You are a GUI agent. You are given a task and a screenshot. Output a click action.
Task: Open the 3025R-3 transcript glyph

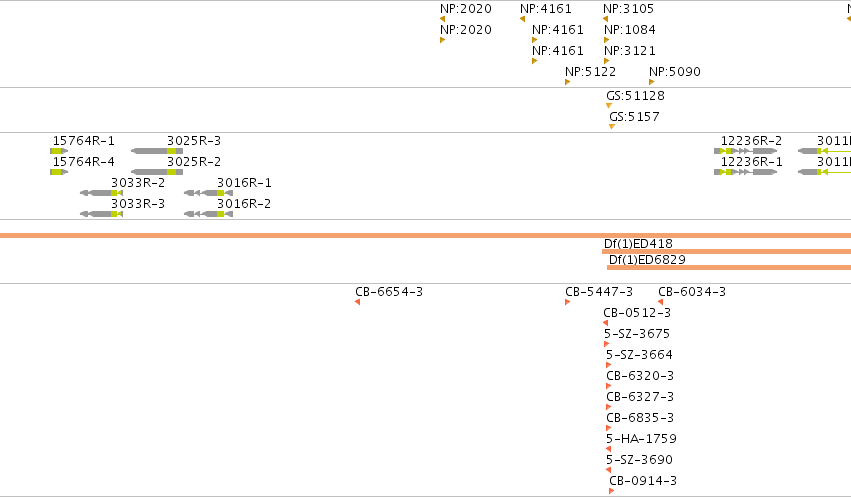157,151
